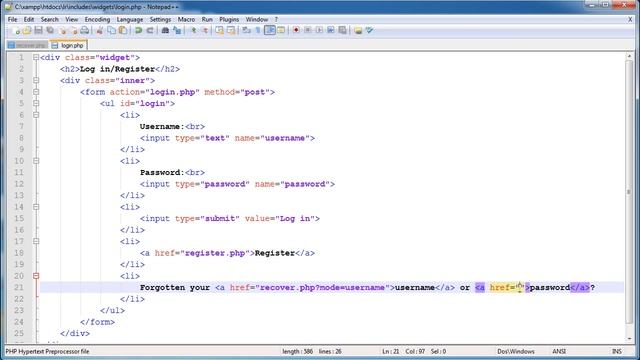Image resolution: width=640 pixels, height=360 pixels.
Task: Open the Window menu
Action: click(x=257, y=19)
